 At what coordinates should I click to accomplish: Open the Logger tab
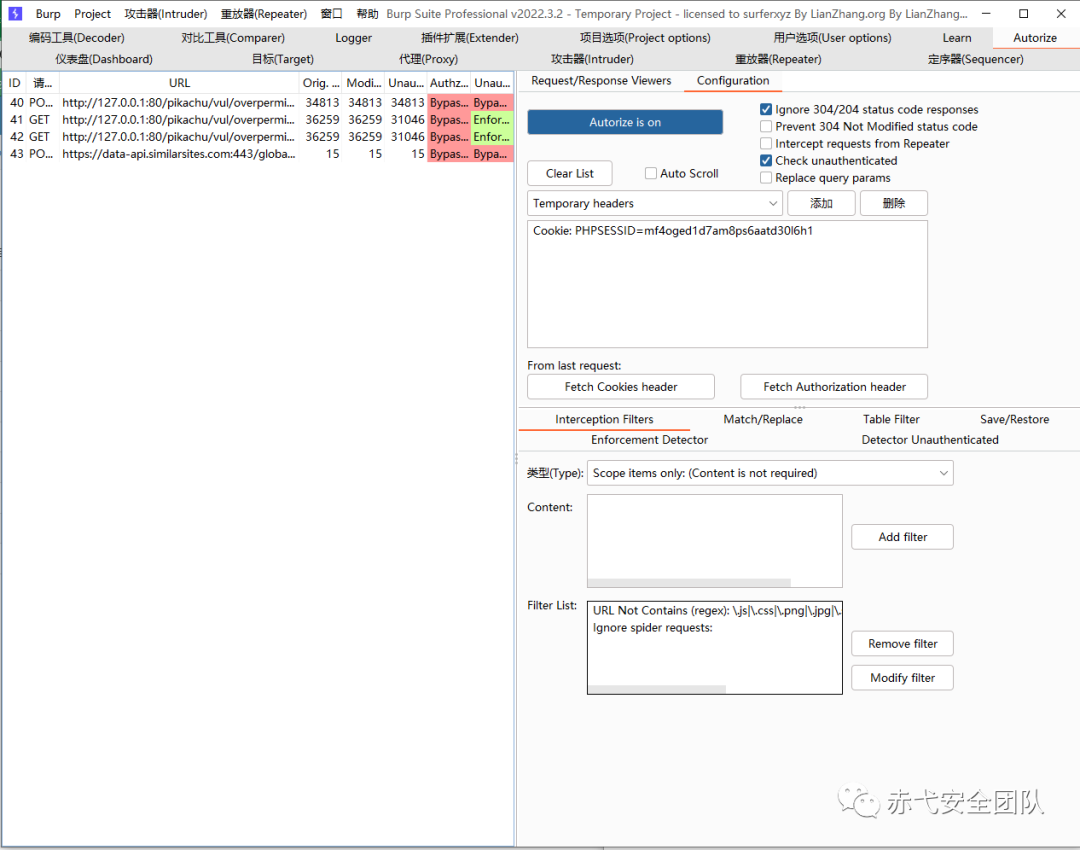[x=353, y=38]
